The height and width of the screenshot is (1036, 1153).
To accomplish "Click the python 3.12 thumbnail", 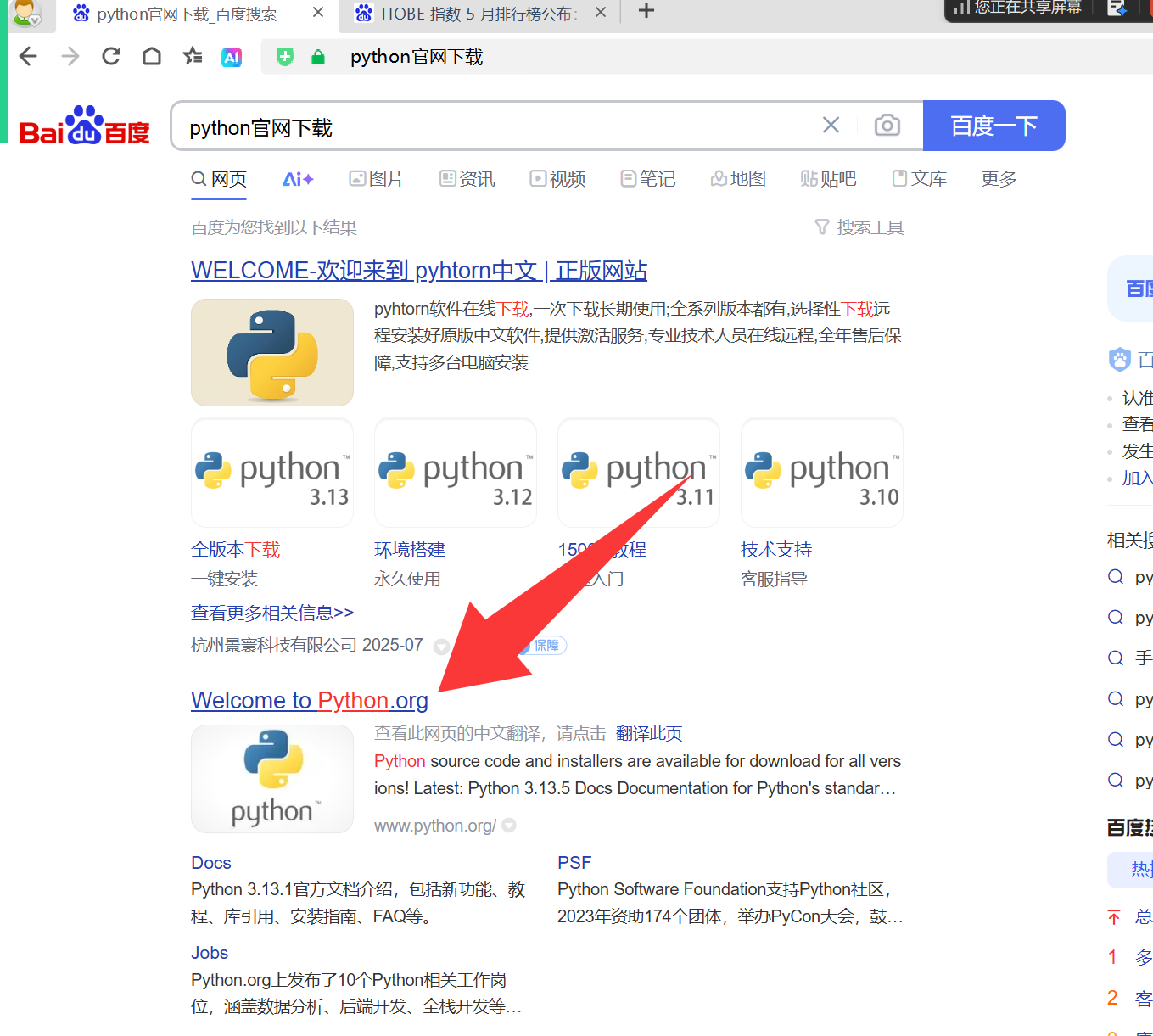I will [x=456, y=473].
